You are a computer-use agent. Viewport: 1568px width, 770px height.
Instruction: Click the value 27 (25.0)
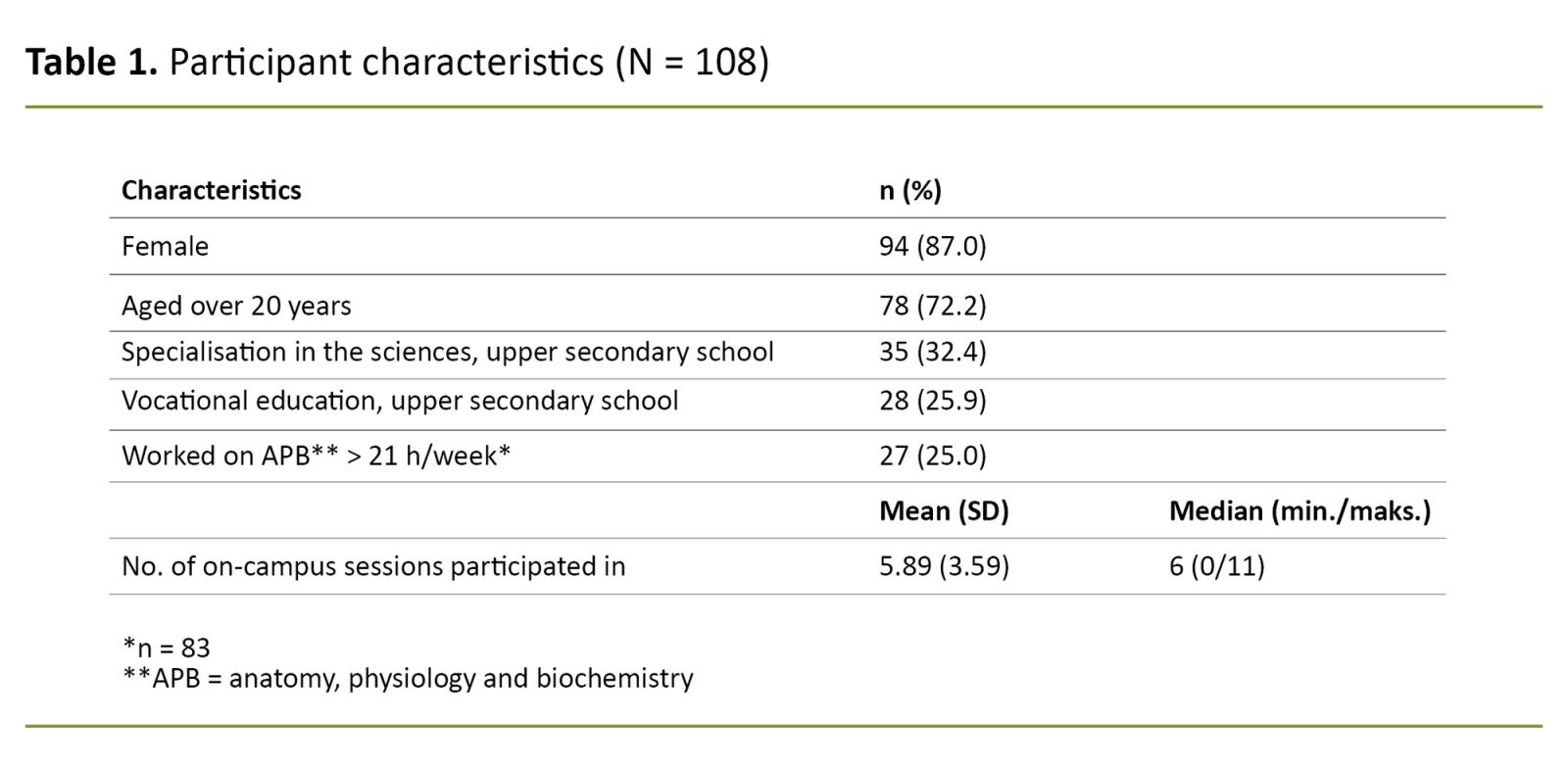[x=932, y=456]
